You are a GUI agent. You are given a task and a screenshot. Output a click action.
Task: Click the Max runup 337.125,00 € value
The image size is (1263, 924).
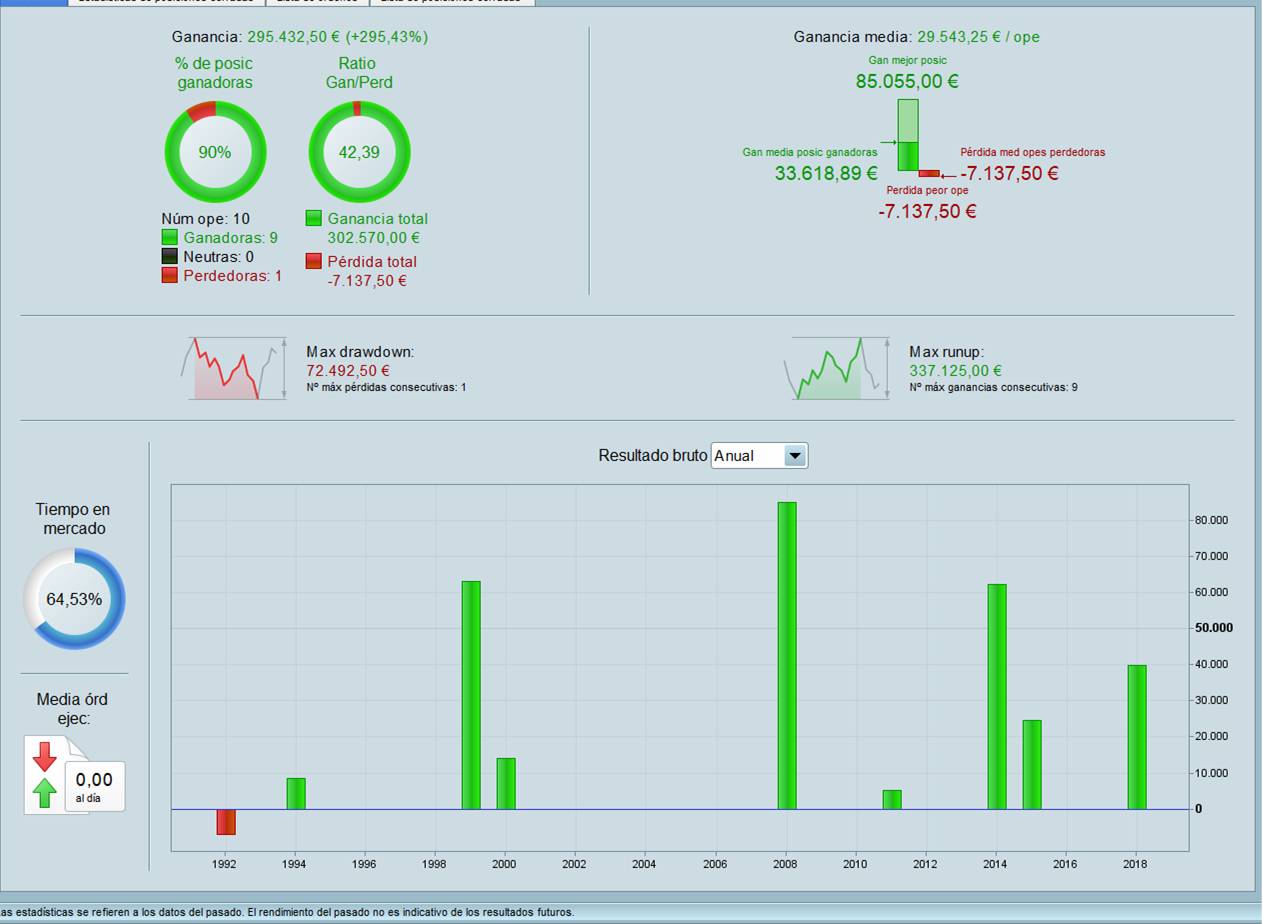coord(956,371)
